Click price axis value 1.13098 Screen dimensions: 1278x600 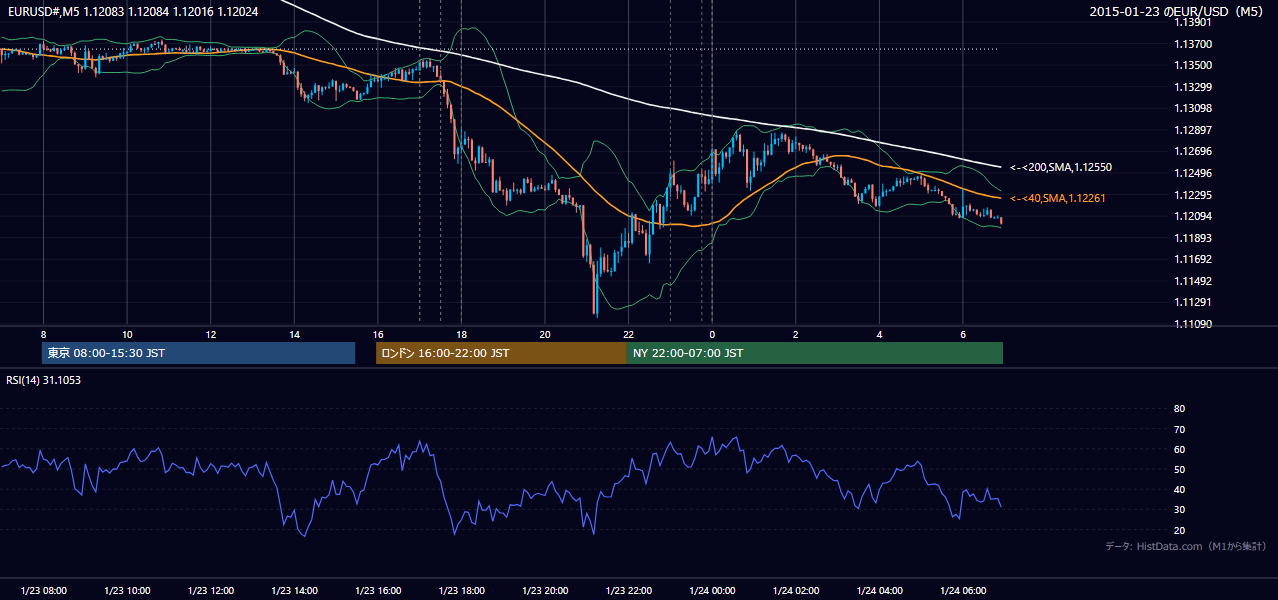point(1193,108)
